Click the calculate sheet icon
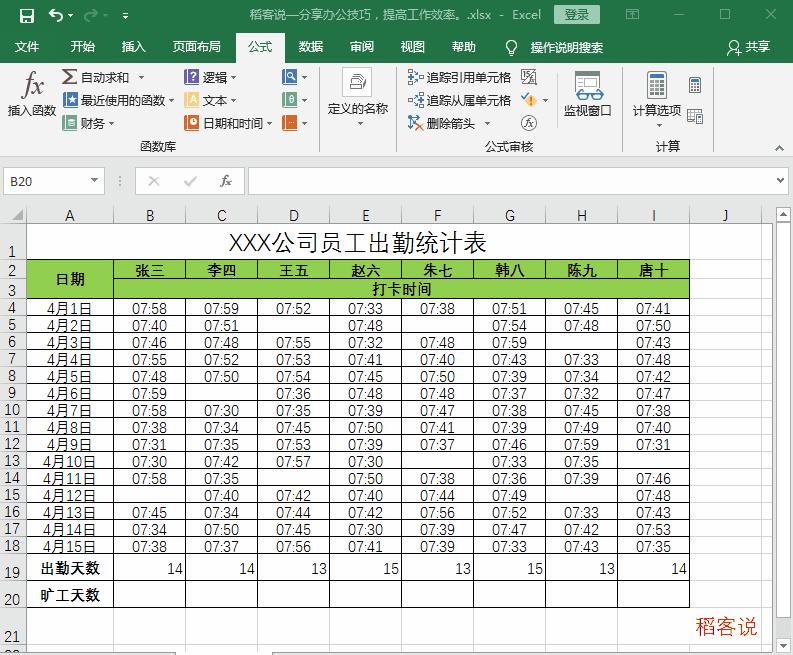Image resolution: width=793 pixels, height=655 pixels. (695, 116)
